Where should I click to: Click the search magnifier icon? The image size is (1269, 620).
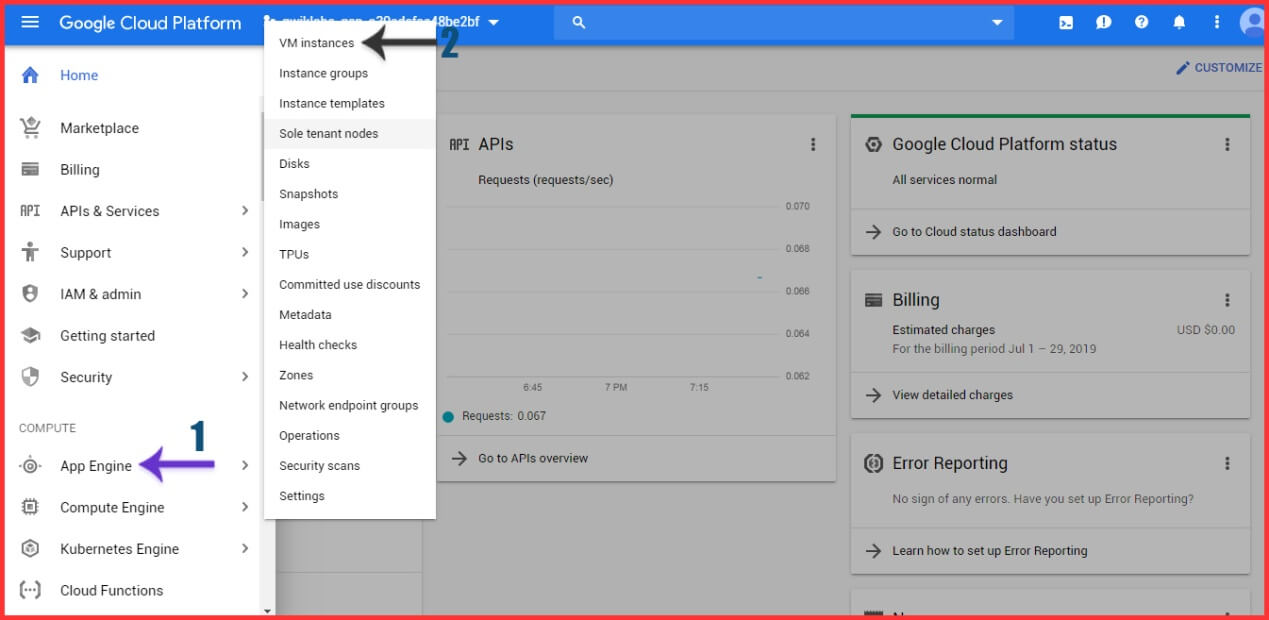578,22
